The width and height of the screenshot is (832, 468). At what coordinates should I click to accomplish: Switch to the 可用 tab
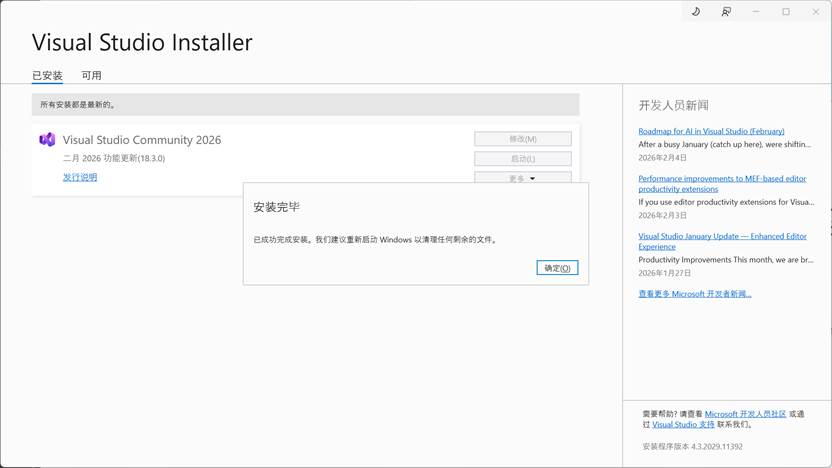coord(91,75)
